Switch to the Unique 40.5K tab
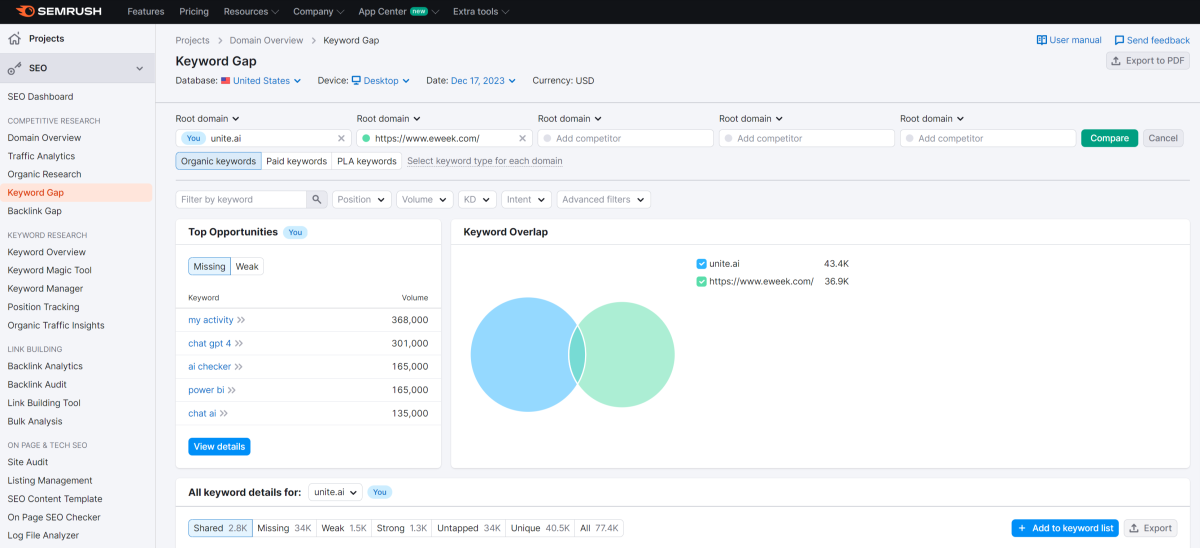Viewport: 1200px width, 548px height. click(540, 528)
